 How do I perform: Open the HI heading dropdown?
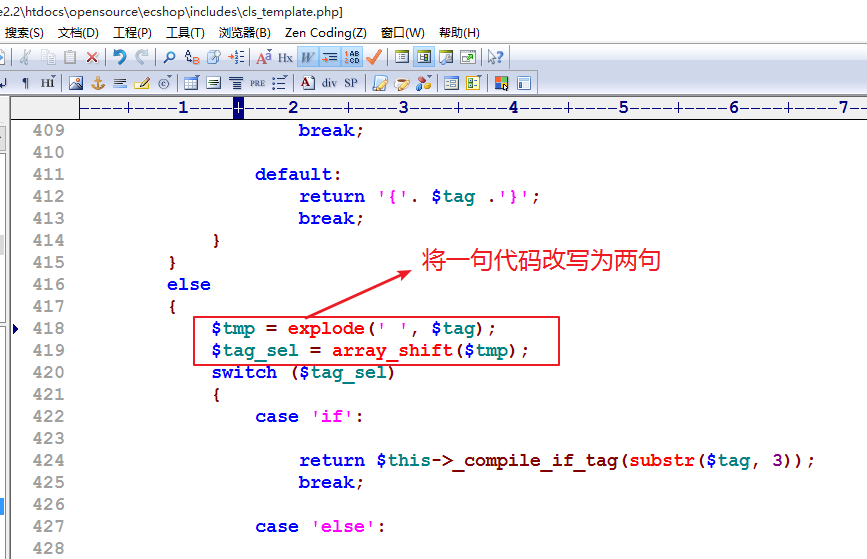[x=47, y=83]
